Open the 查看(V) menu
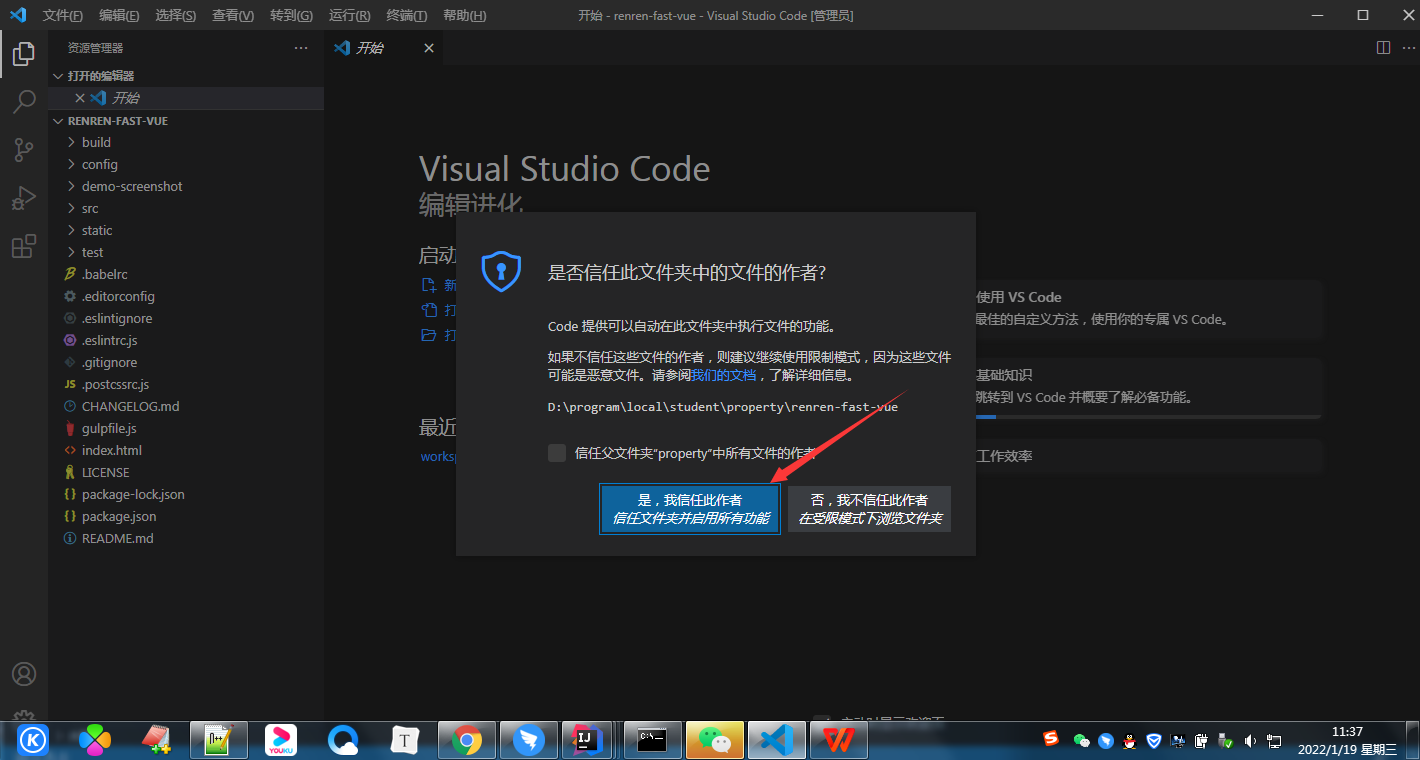Viewport: 1420px width, 760px height. tap(233, 16)
